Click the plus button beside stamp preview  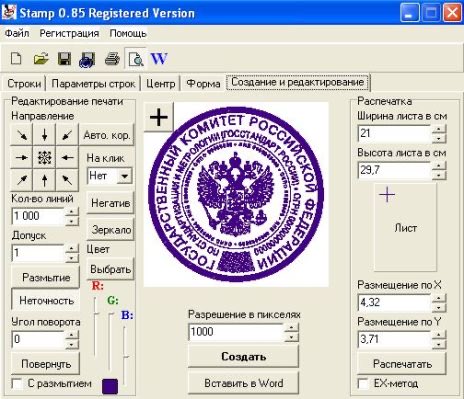(159, 117)
